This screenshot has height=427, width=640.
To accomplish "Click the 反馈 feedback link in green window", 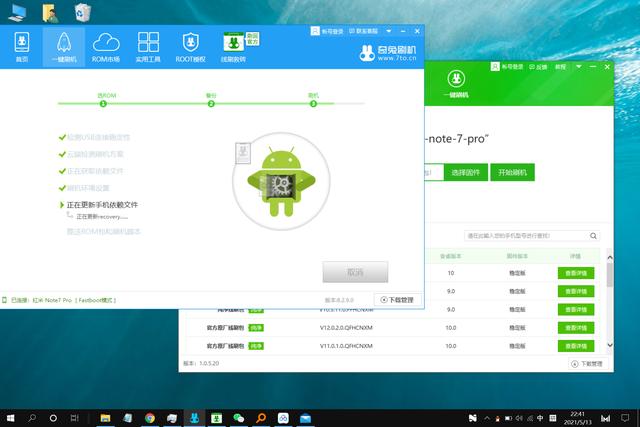I will 538,67.
